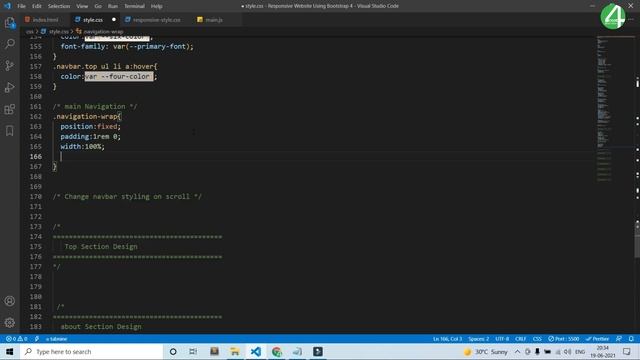Click the Top Section Design comment text

tap(101, 247)
